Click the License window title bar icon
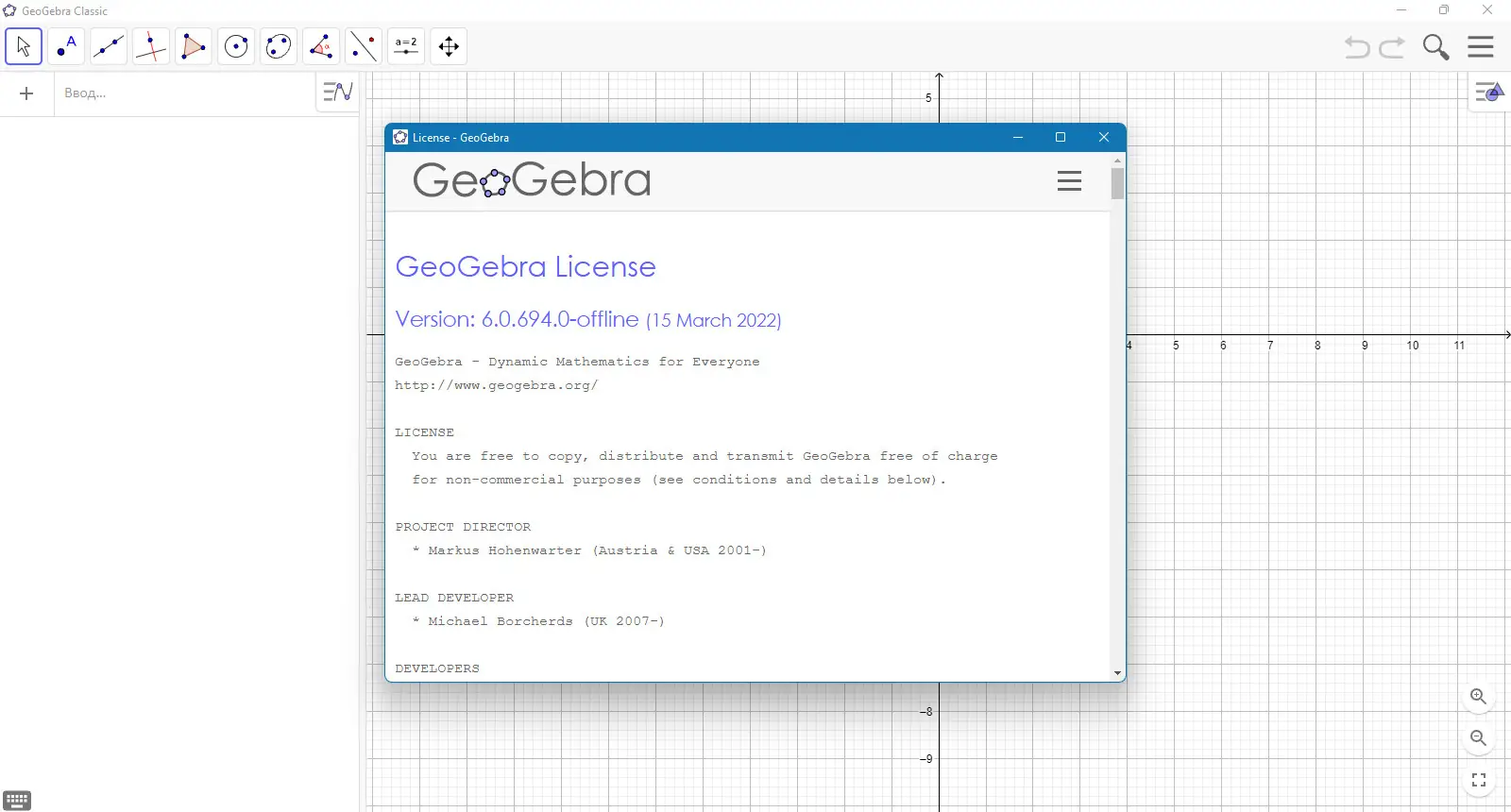Image resolution: width=1511 pixels, height=812 pixels. pyautogui.click(x=400, y=137)
